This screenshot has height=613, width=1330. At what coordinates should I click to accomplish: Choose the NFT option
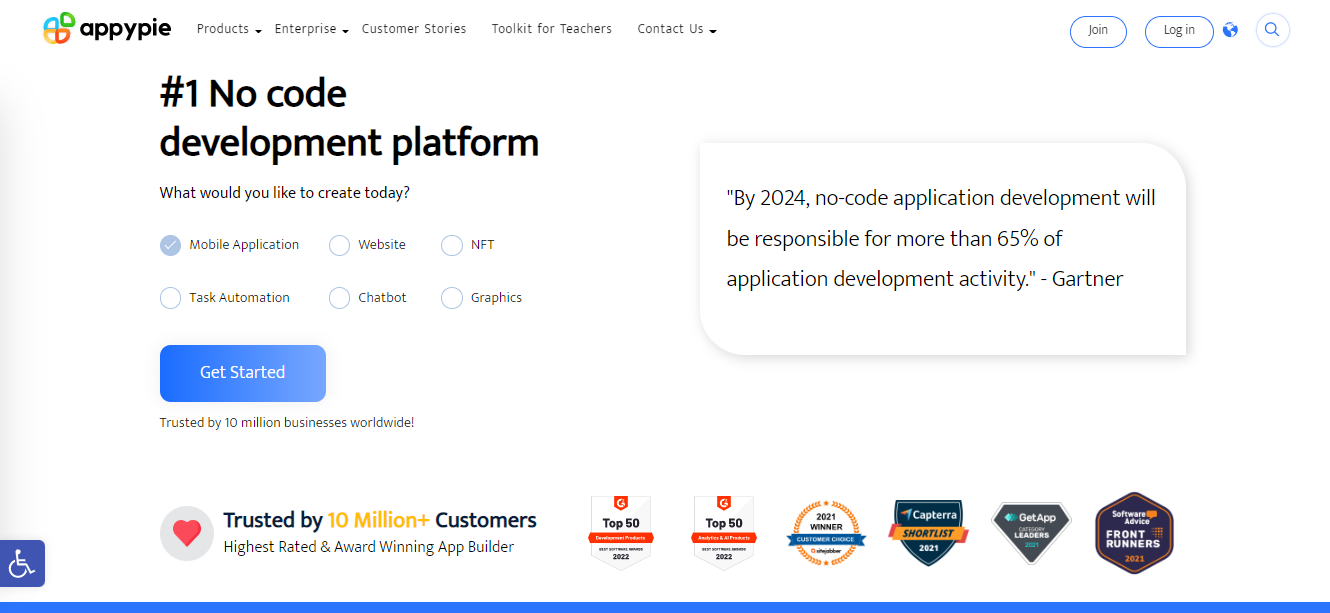pyautogui.click(x=468, y=245)
